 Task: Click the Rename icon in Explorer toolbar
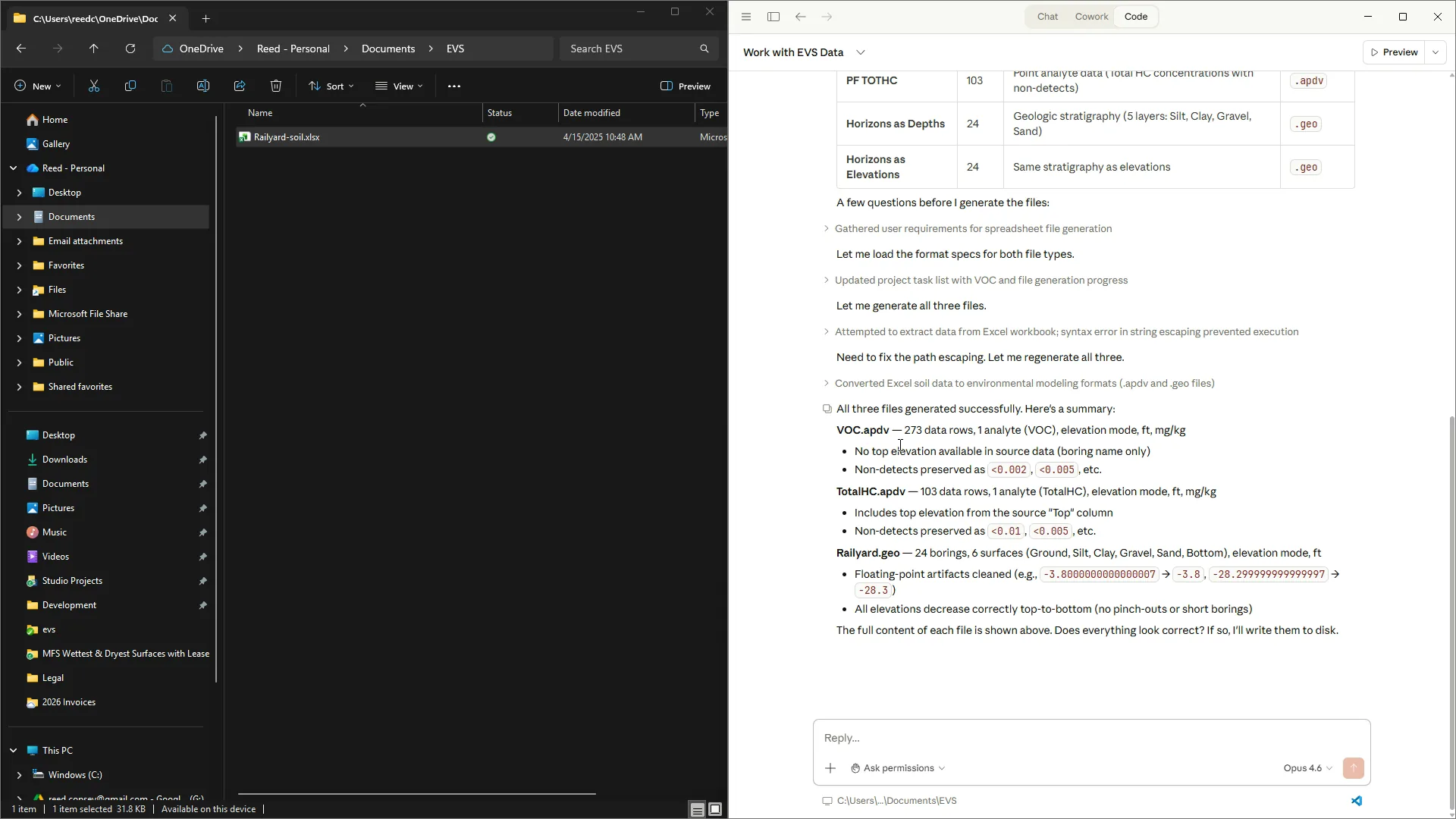(x=203, y=86)
